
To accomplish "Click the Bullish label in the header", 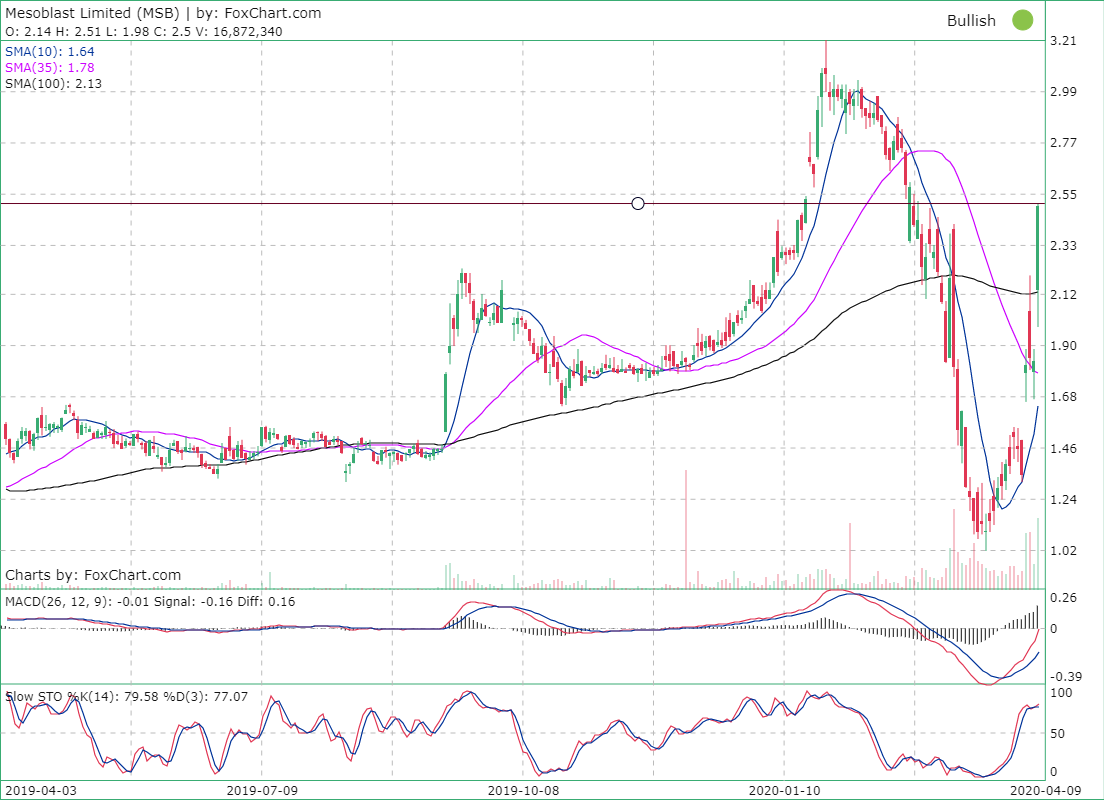I will point(971,20).
